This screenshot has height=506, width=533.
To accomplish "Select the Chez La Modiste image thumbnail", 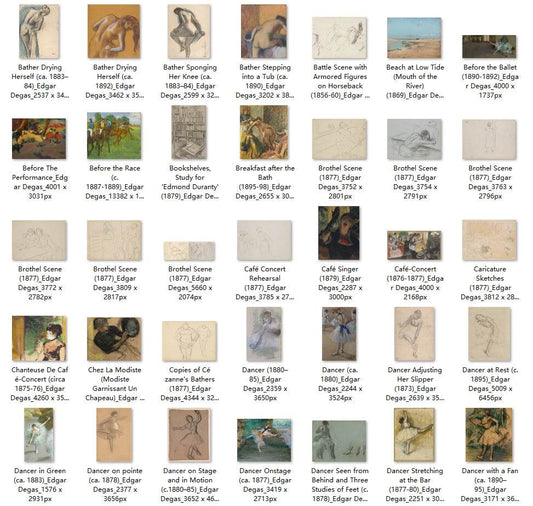I will tap(114, 339).
